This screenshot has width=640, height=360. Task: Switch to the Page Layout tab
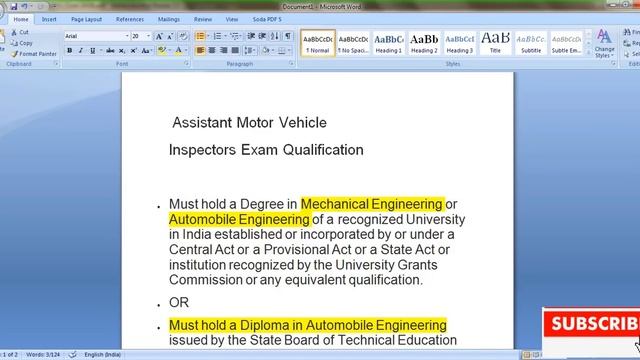click(87, 19)
